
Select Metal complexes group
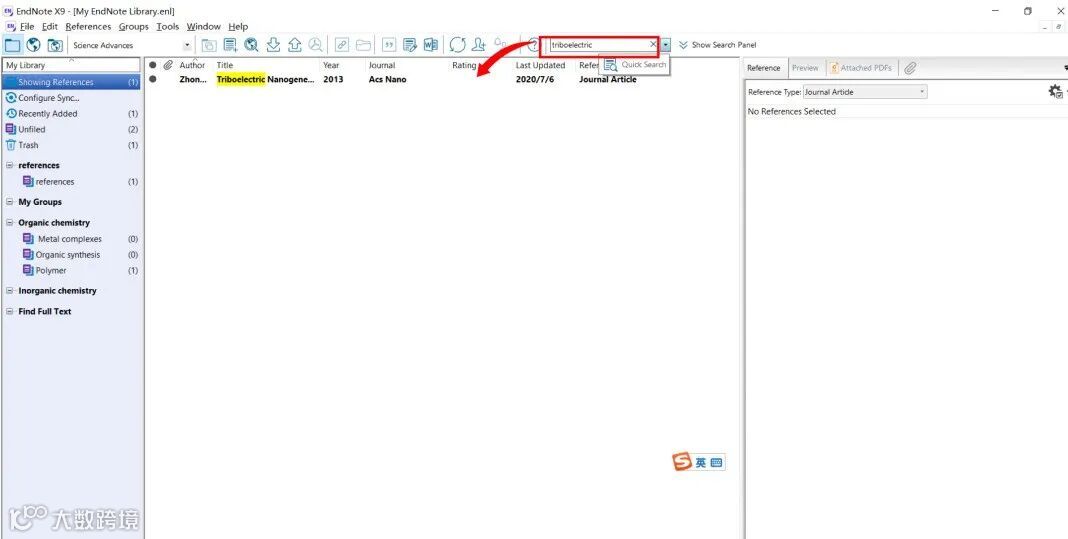(72, 239)
